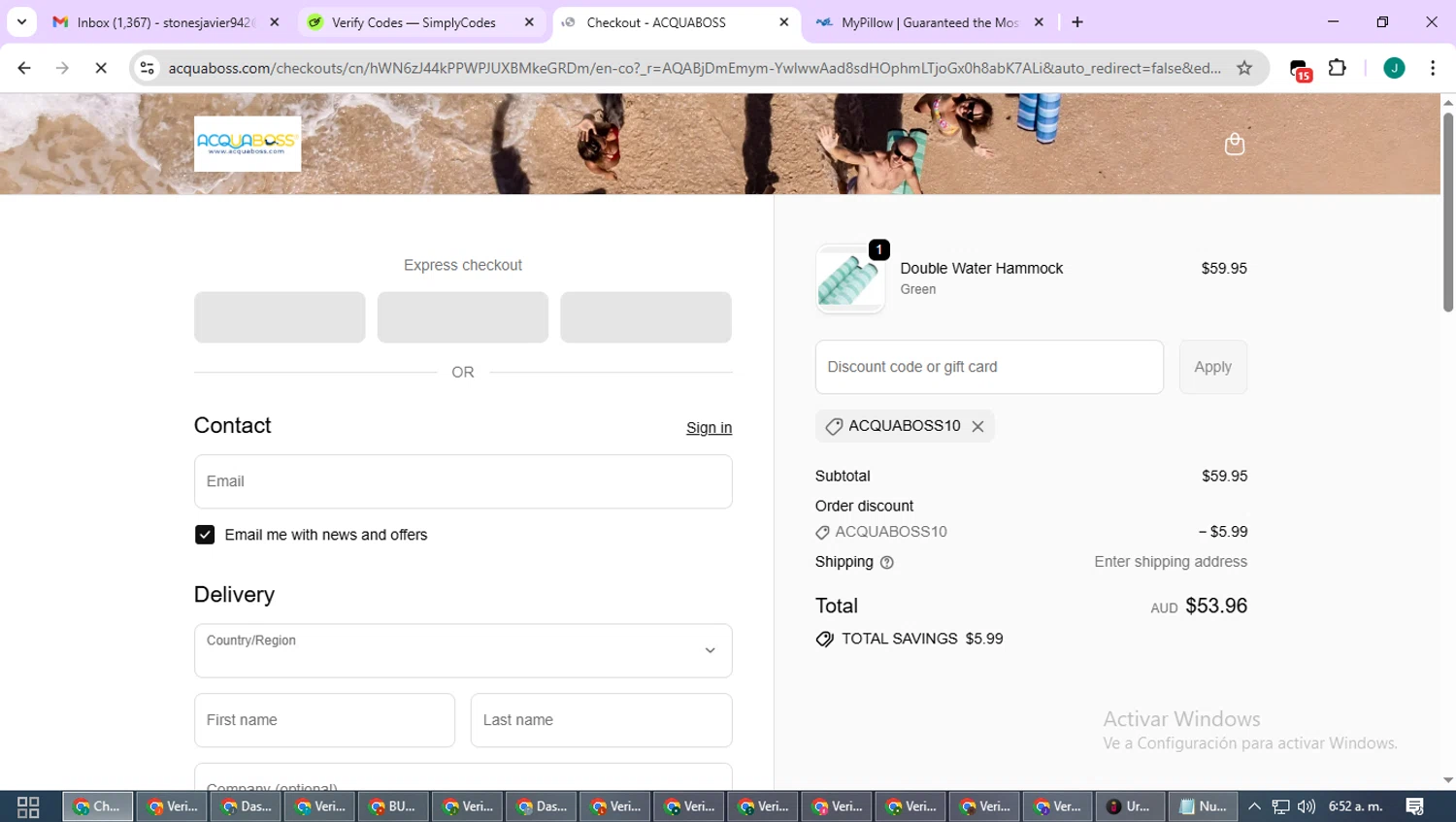Click the Express checkout heading

(463, 265)
